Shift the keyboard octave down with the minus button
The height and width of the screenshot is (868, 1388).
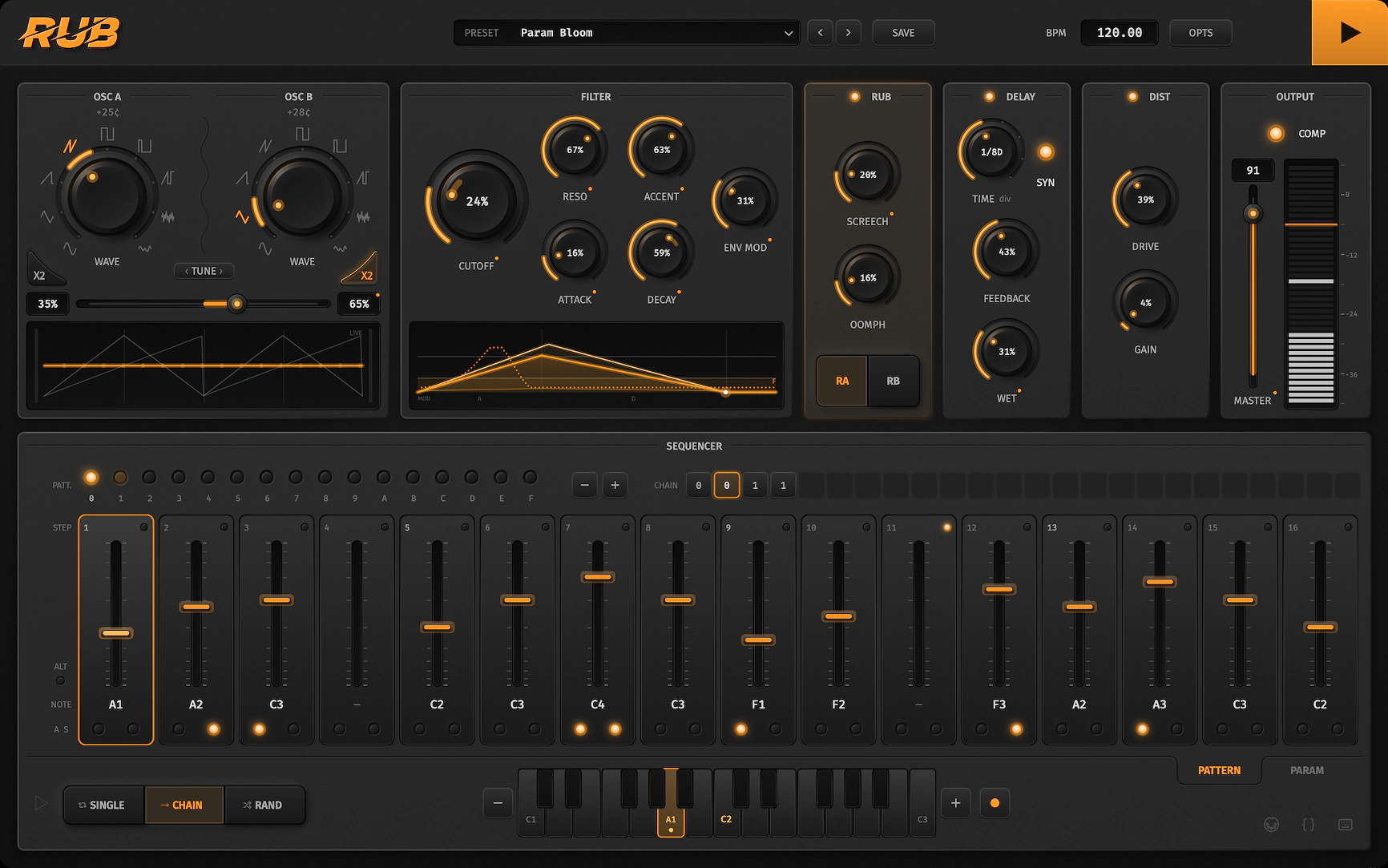(498, 803)
